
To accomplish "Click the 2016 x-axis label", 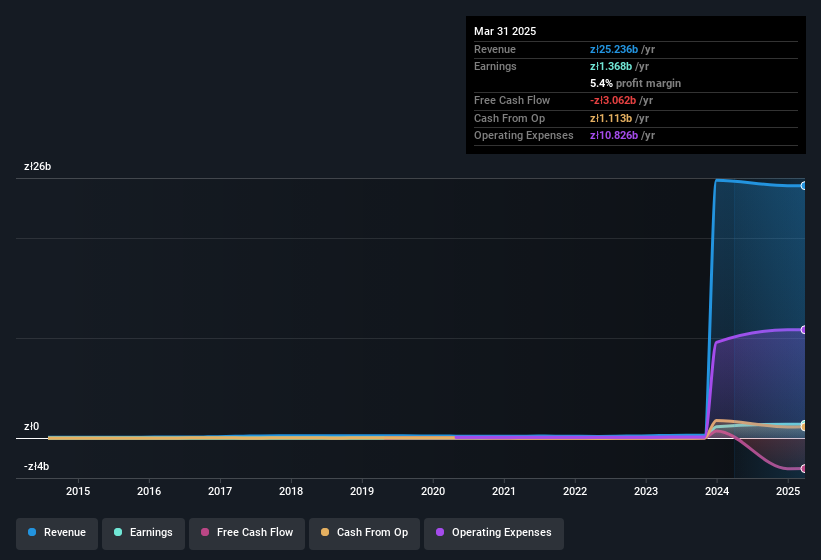I will pos(149,491).
